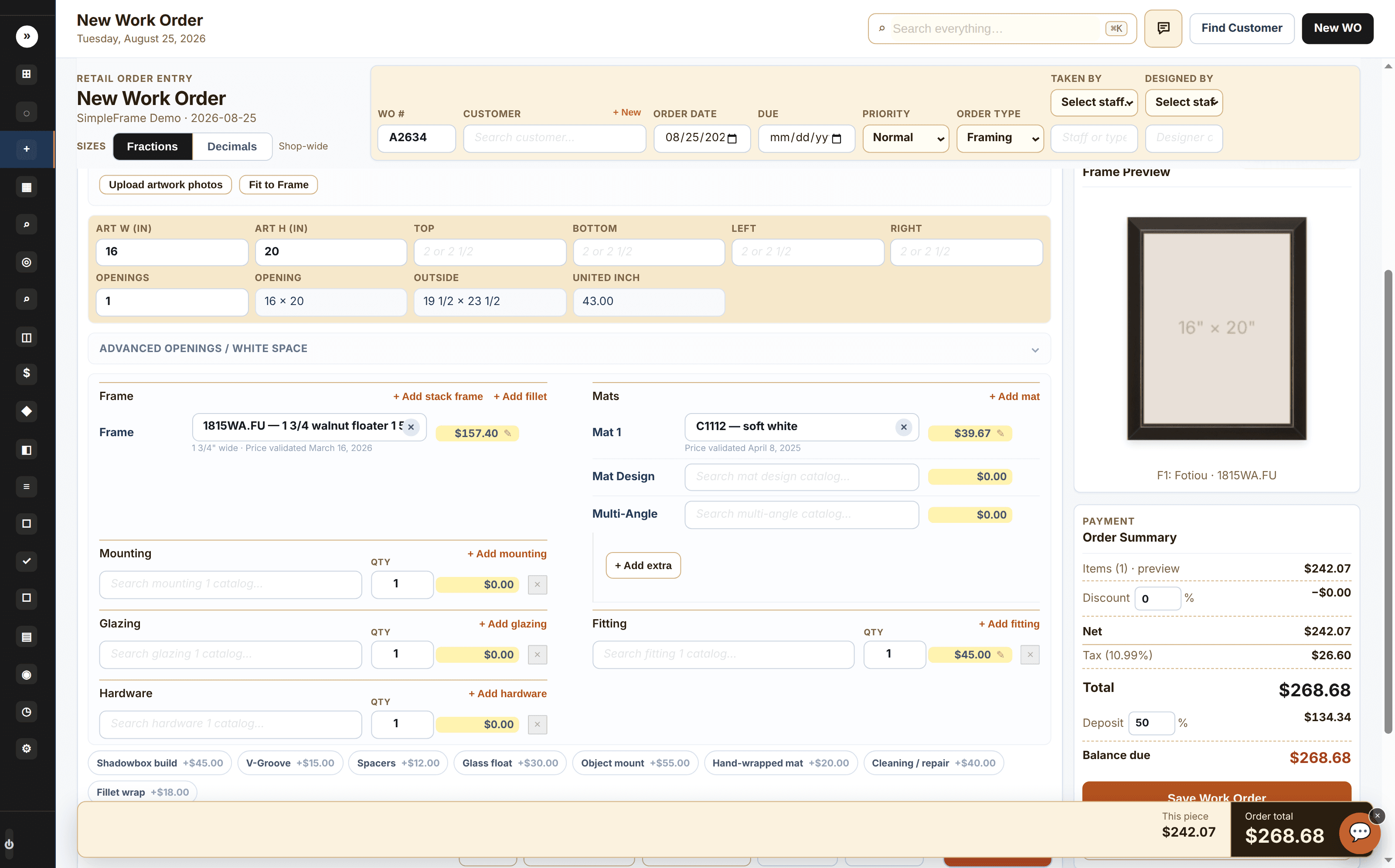Open the filled circle sidebar icon
The image size is (1395, 868).
27,675
